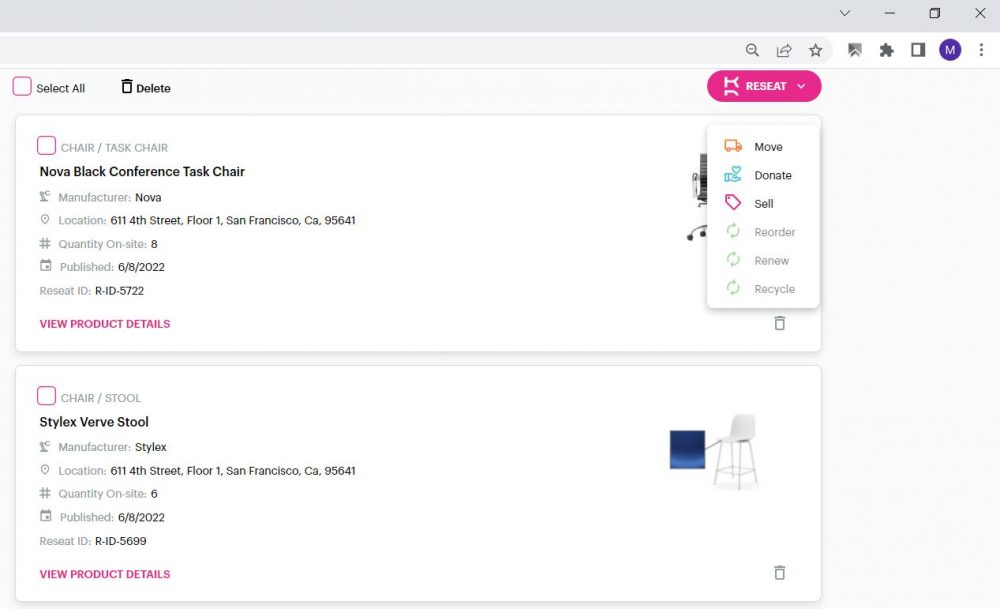Viewport: 1000px width, 609px height.
Task: Click Quantity On-site value 6
Action: point(154,494)
